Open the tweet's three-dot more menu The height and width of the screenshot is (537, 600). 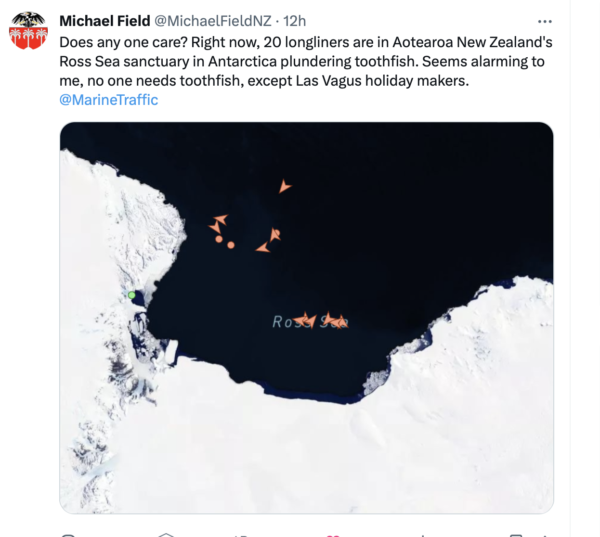pyautogui.click(x=544, y=21)
